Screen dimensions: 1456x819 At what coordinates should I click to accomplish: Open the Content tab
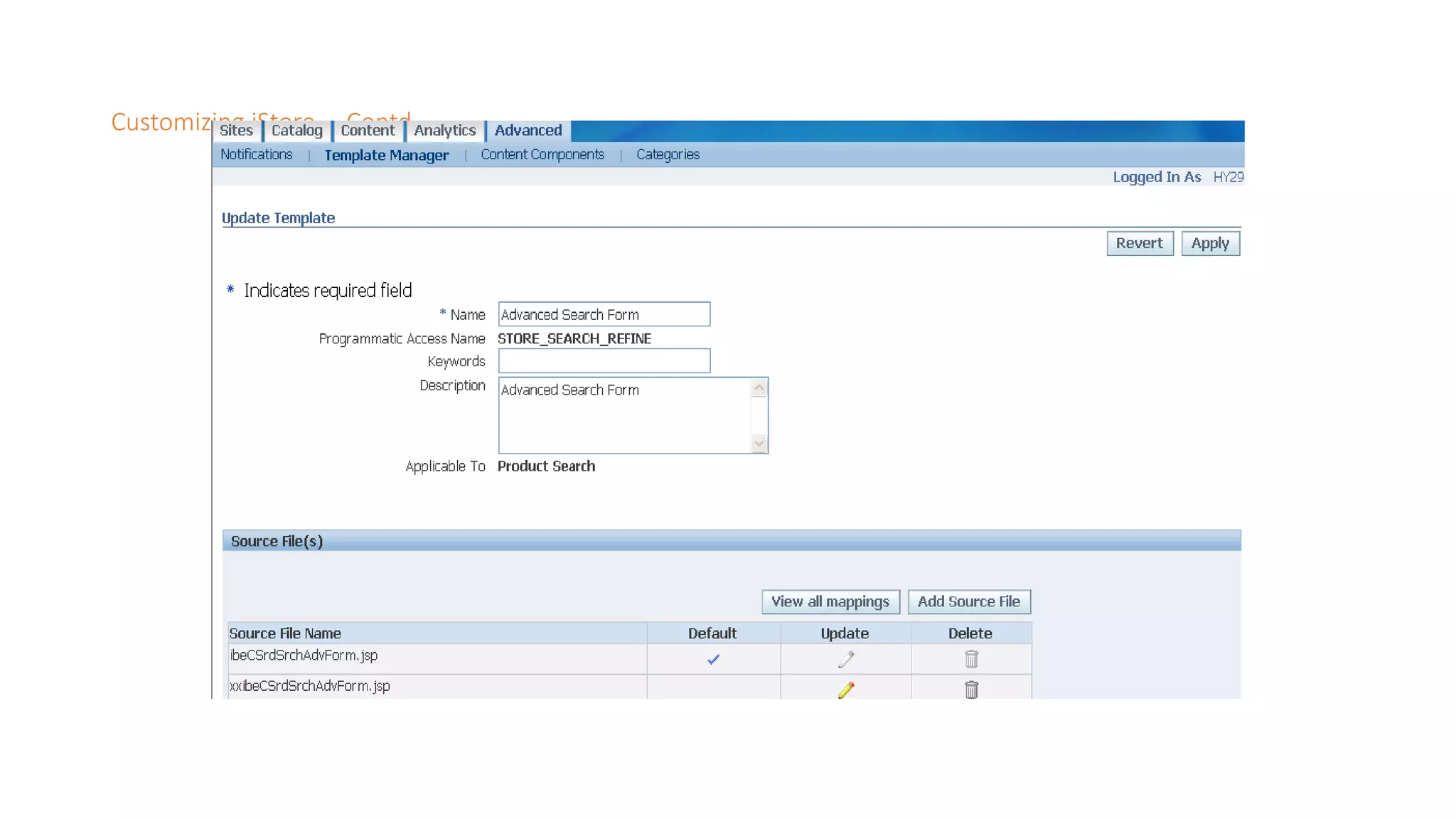(367, 131)
